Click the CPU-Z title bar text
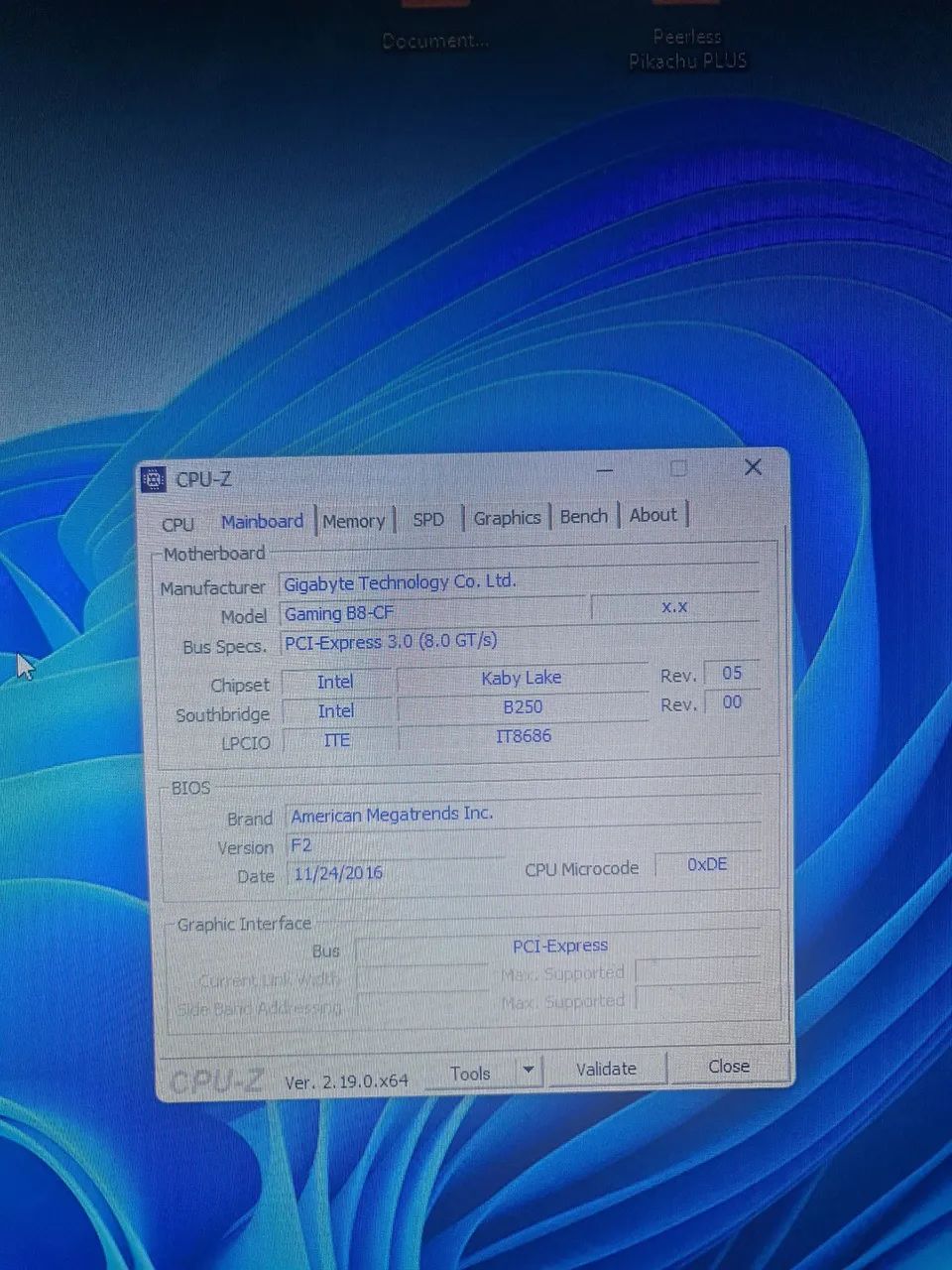 (203, 479)
